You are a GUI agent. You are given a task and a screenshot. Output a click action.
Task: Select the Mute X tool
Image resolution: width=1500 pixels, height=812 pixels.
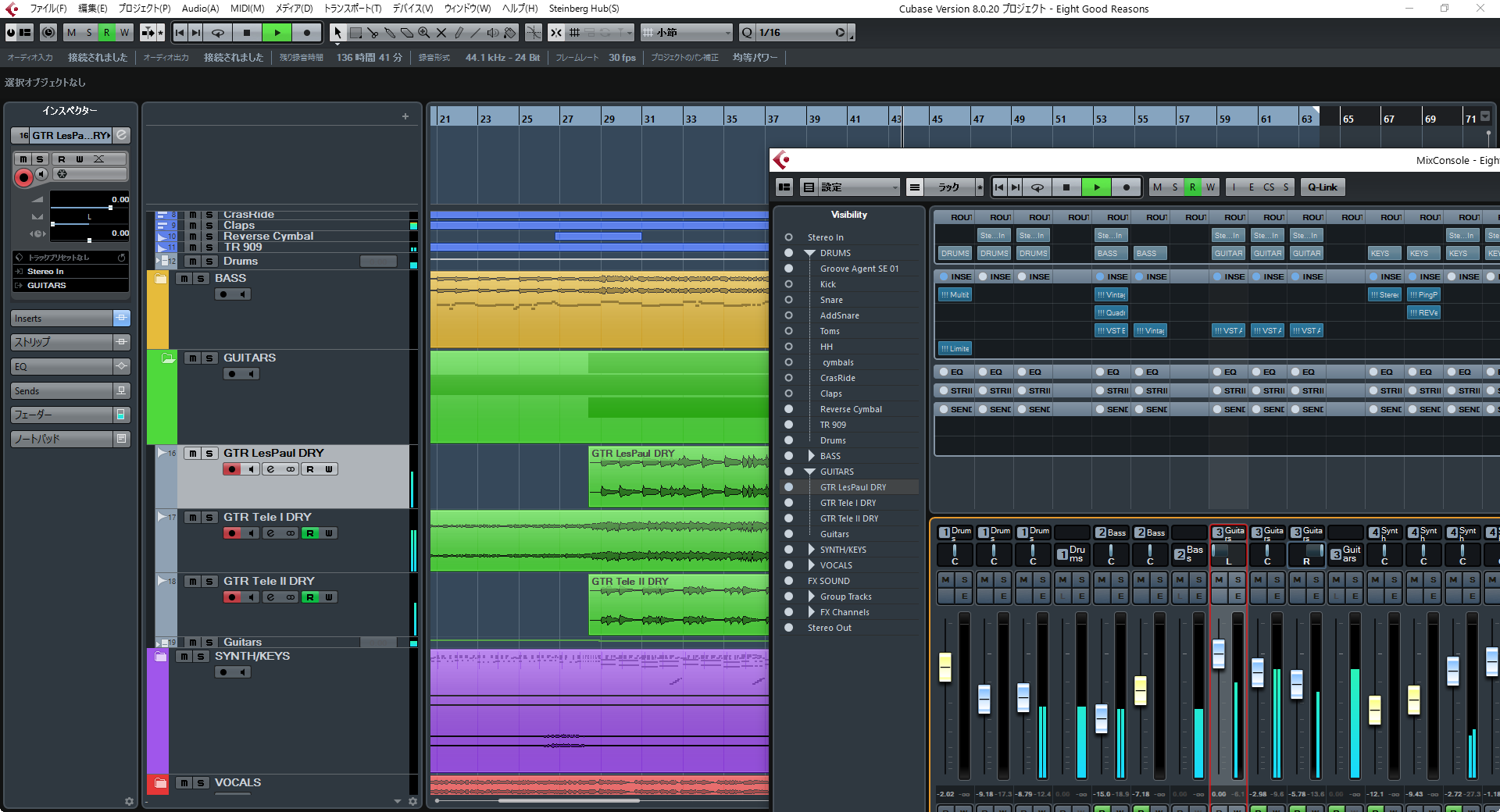coord(441,33)
